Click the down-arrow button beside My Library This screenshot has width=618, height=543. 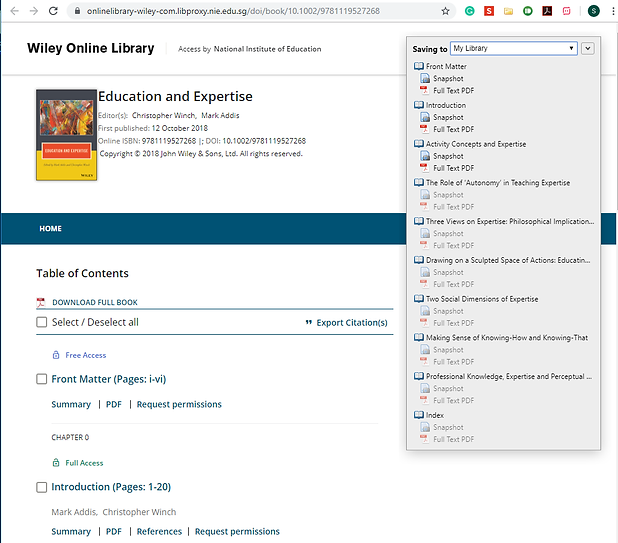click(x=588, y=48)
